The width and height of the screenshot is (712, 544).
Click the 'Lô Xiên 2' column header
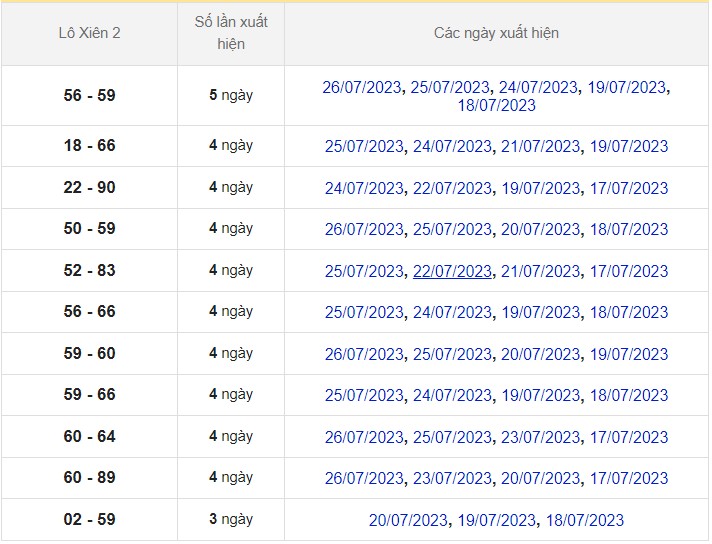[x=90, y=33]
